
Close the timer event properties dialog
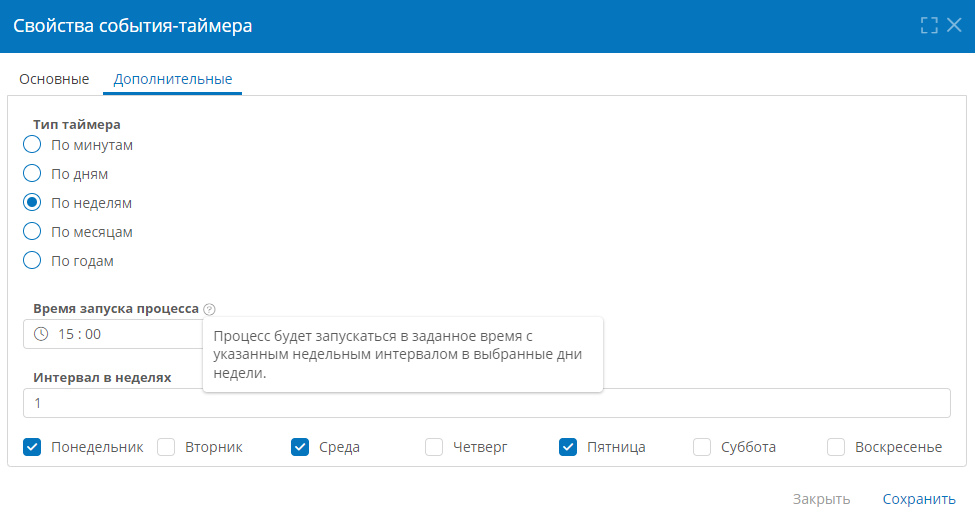coord(954,25)
